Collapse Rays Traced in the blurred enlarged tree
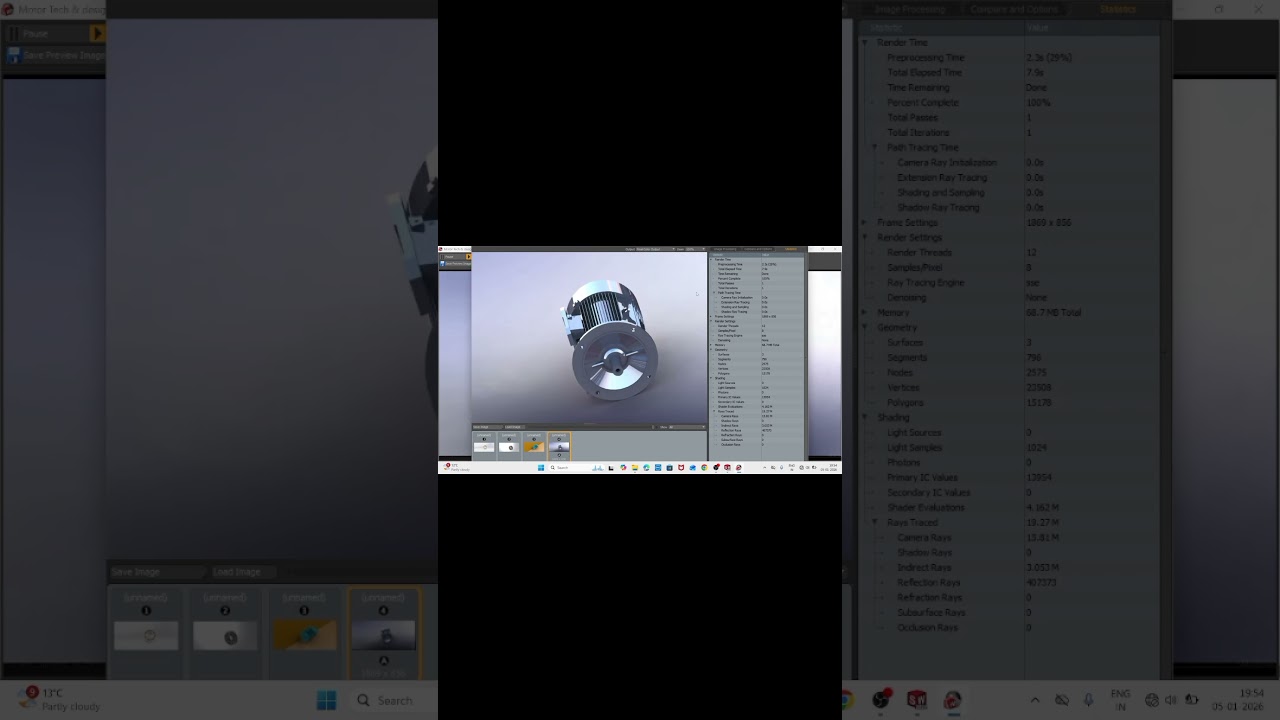 pyautogui.click(x=875, y=523)
